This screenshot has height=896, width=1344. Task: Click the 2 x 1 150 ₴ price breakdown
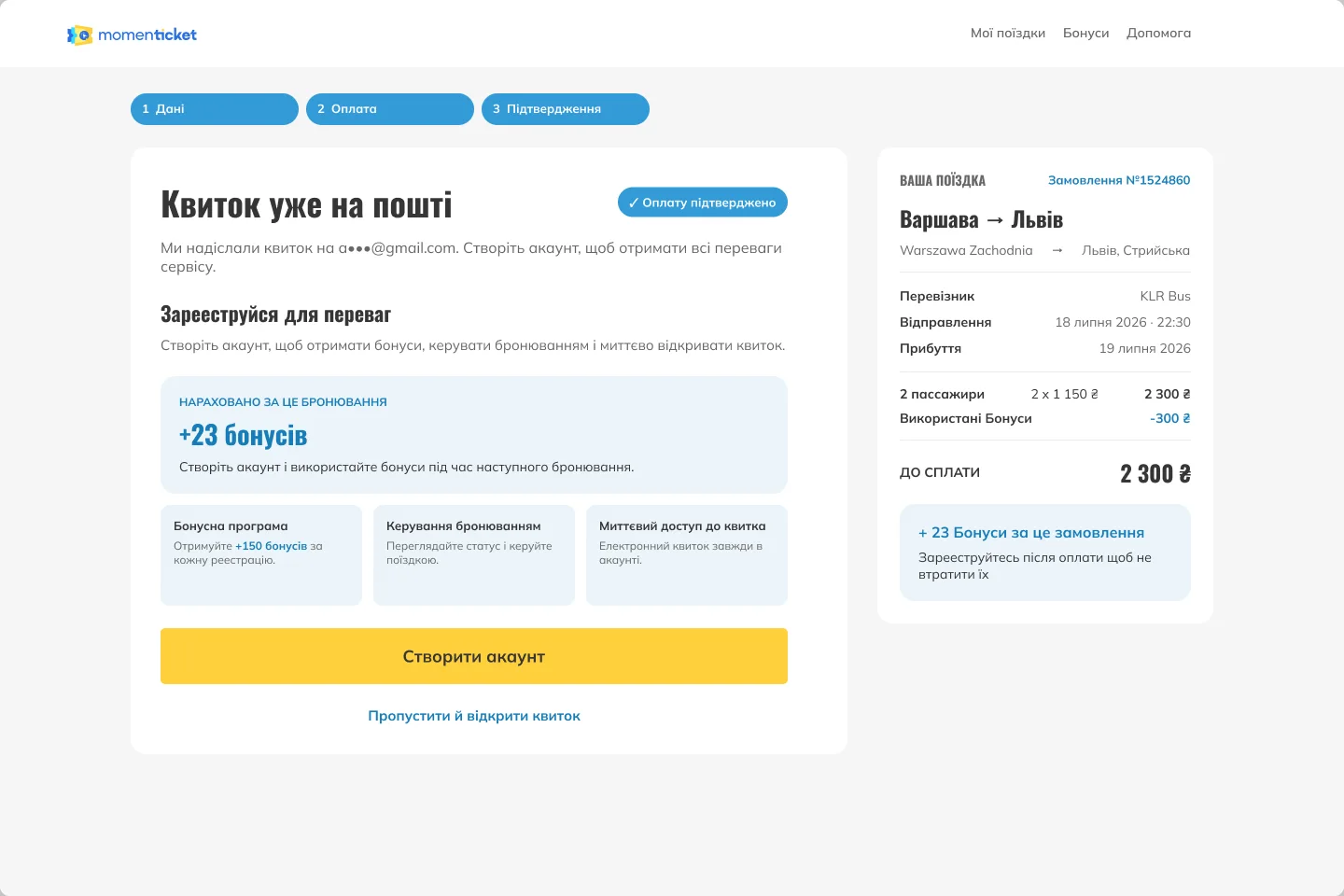1064,394
